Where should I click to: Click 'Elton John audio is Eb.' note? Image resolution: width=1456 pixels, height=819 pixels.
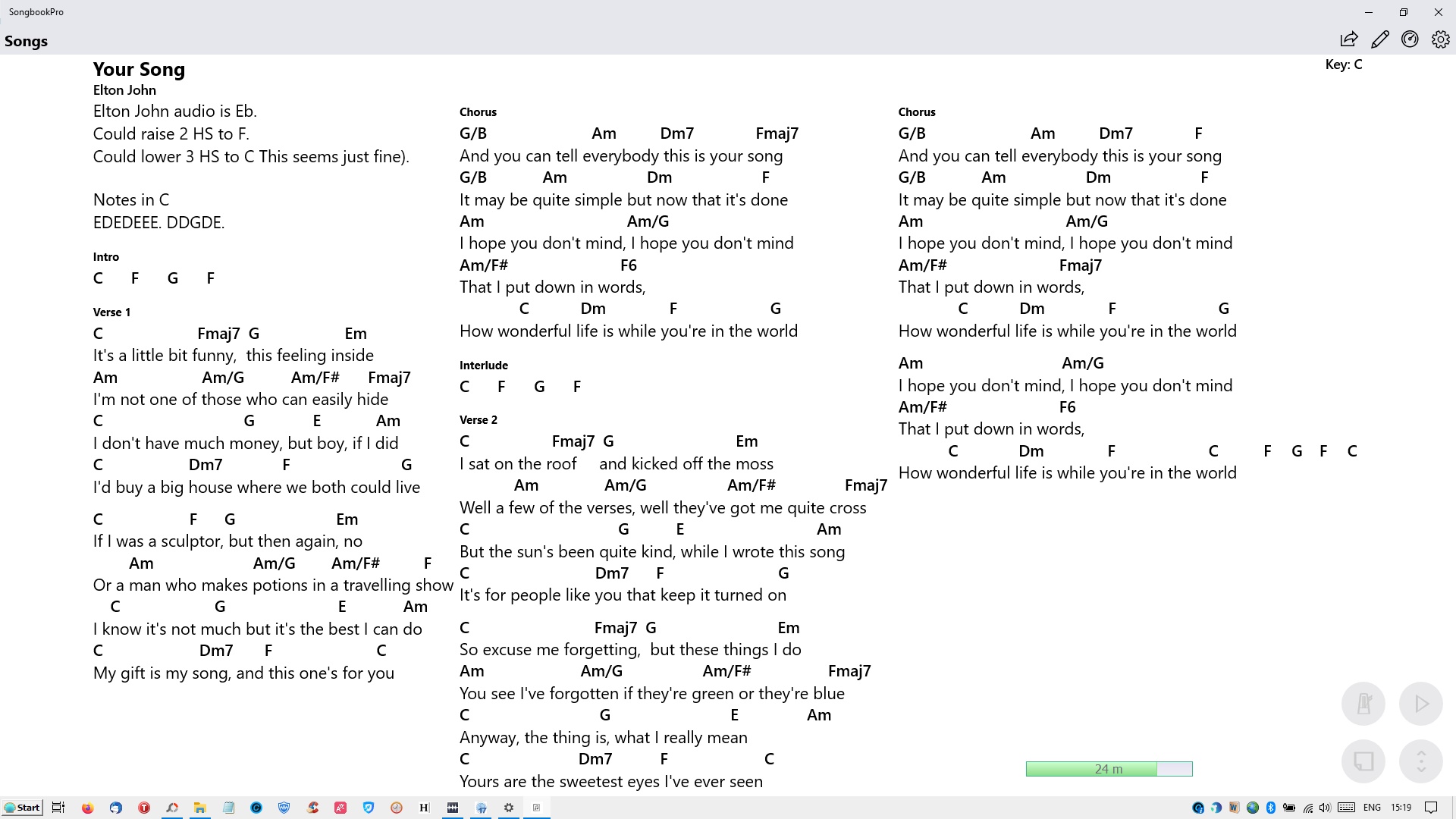pos(175,111)
